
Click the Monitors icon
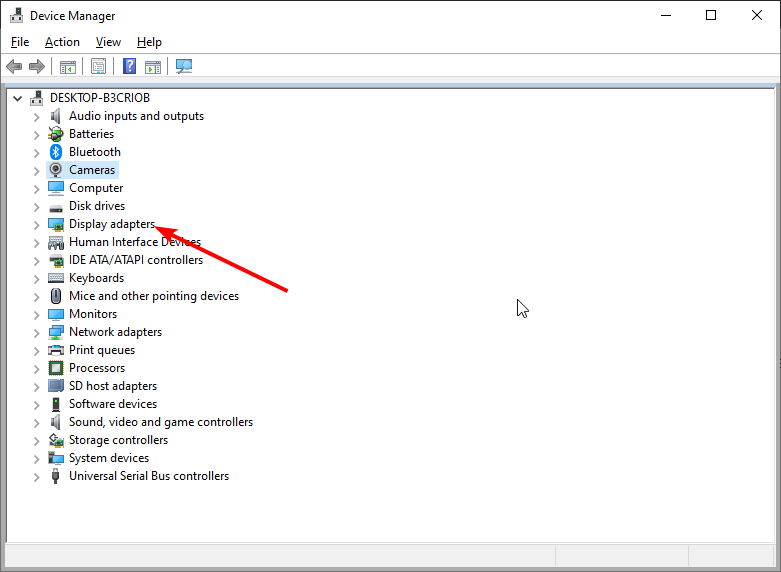coord(56,314)
